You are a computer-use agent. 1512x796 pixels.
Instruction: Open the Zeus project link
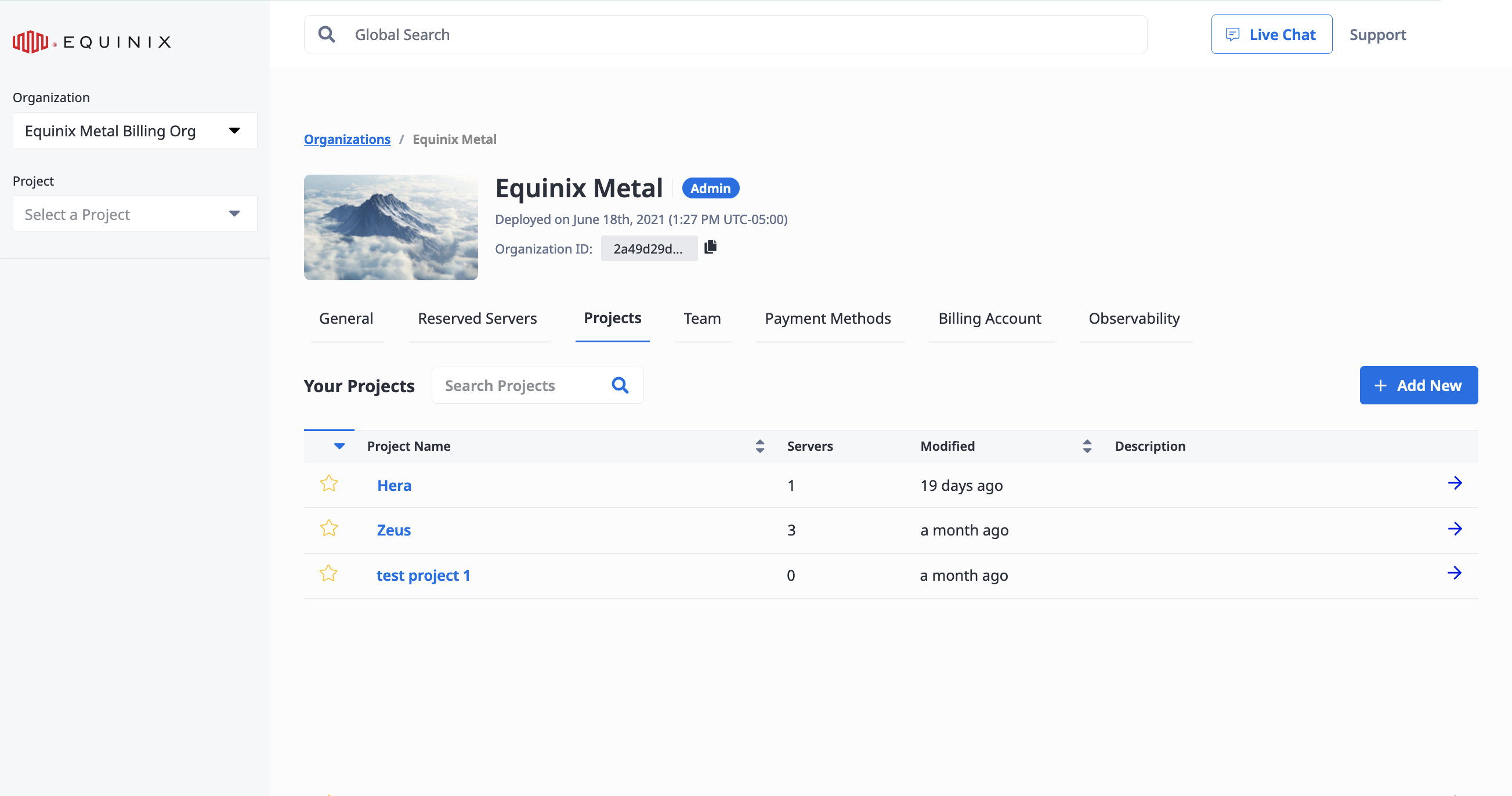[393, 530]
